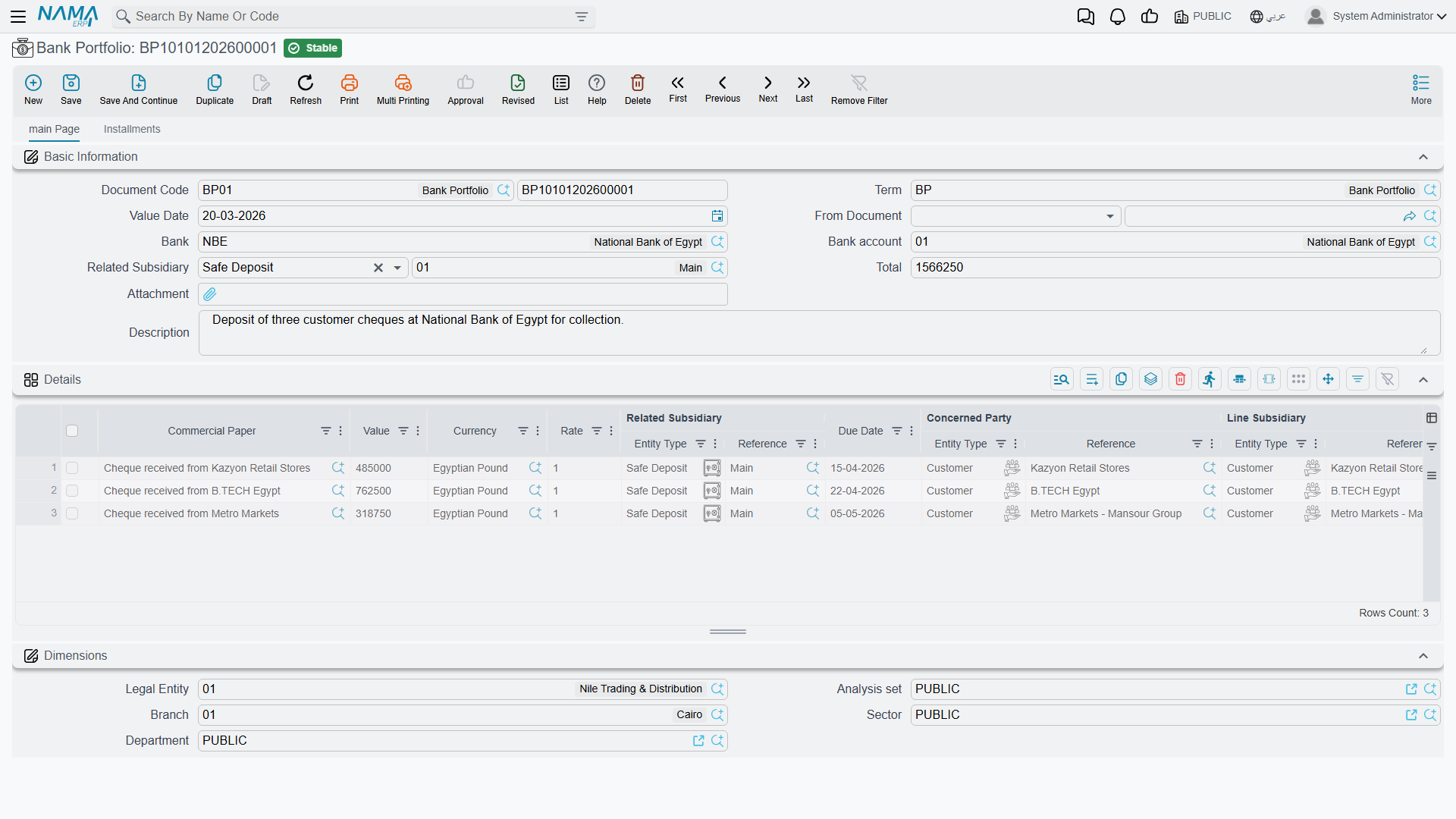Image resolution: width=1456 pixels, height=819 pixels.
Task: Delete this bank portfolio
Action: point(638,89)
